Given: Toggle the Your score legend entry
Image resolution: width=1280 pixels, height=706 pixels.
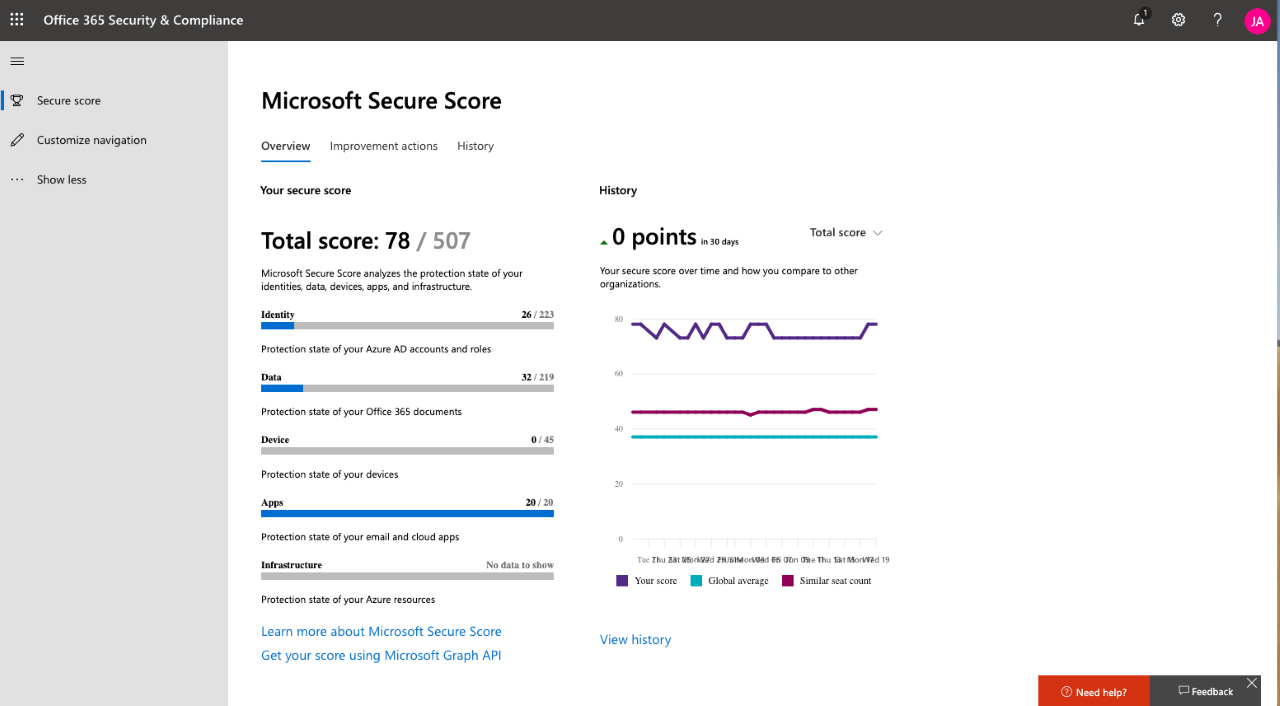Looking at the screenshot, I should click(x=646, y=580).
